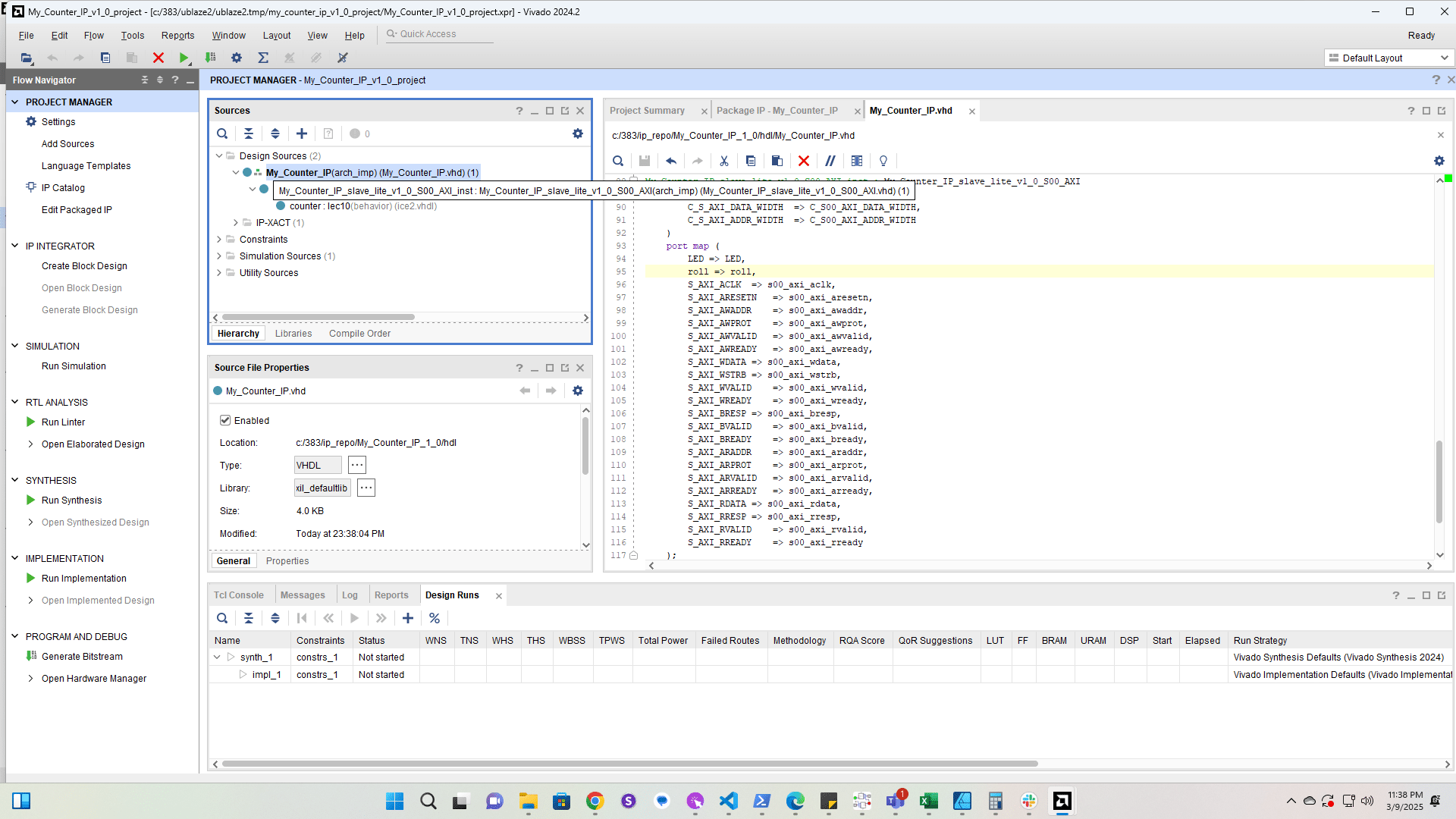The width and height of the screenshot is (1456, 819).
Task: Comment code with the // icon in editor toolbar
Action: point(830,161)
